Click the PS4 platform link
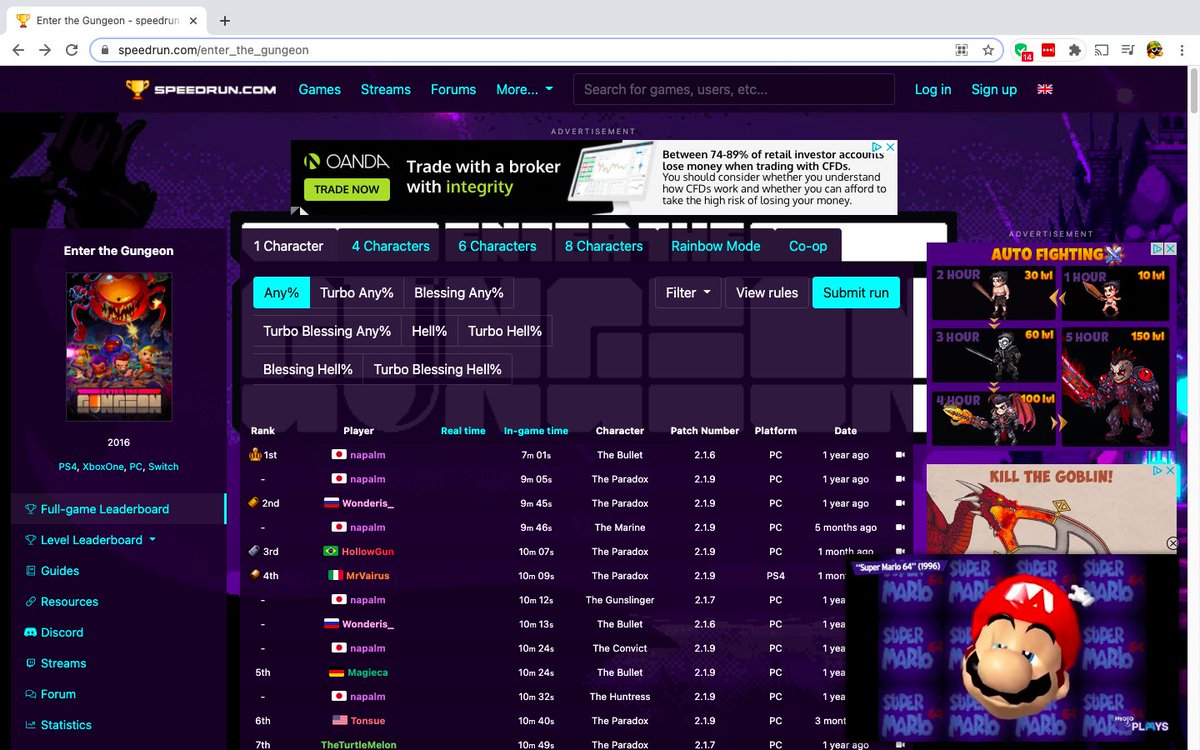 (68, 467)
